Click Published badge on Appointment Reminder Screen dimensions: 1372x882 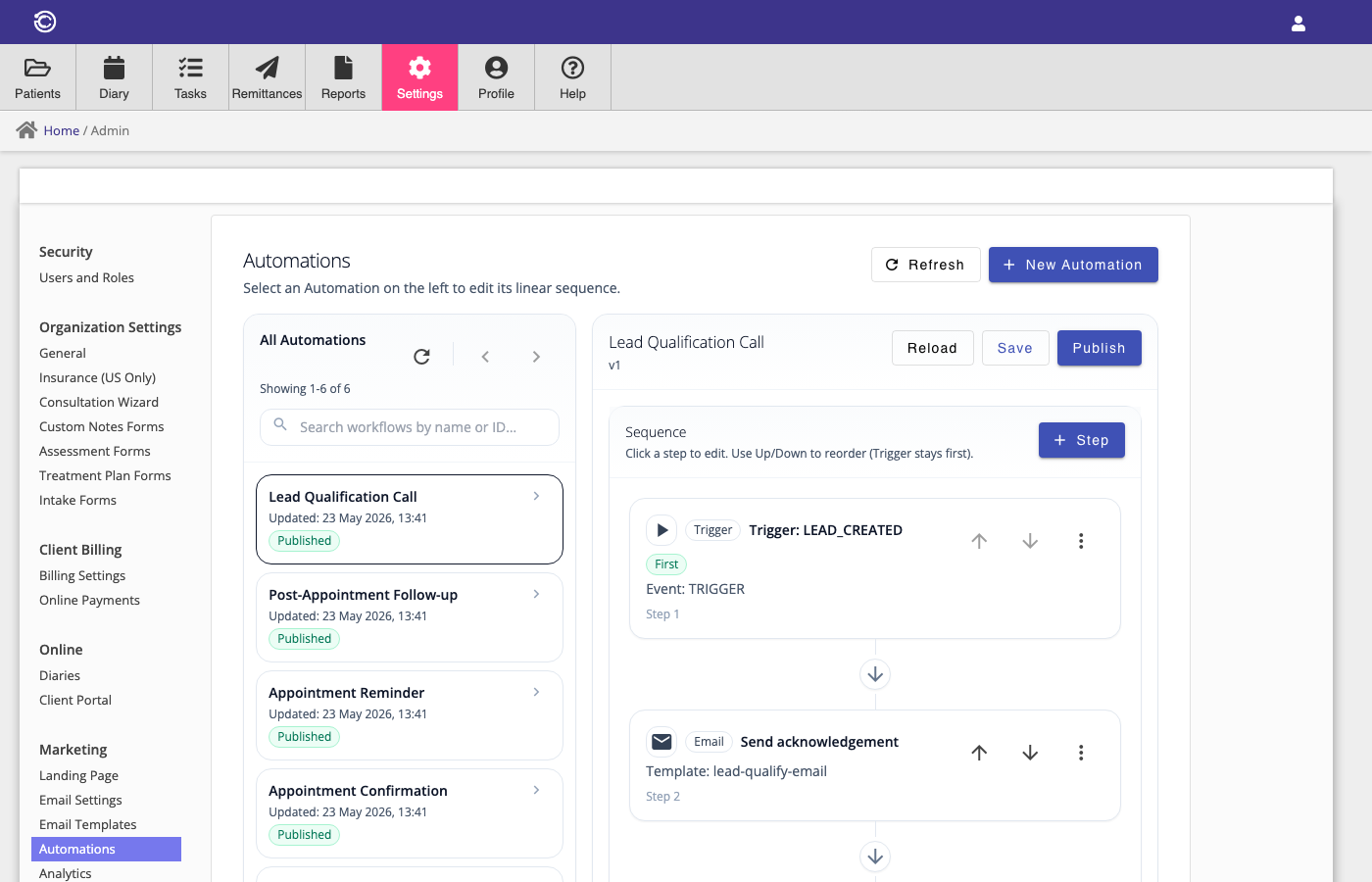coord(305,737)
